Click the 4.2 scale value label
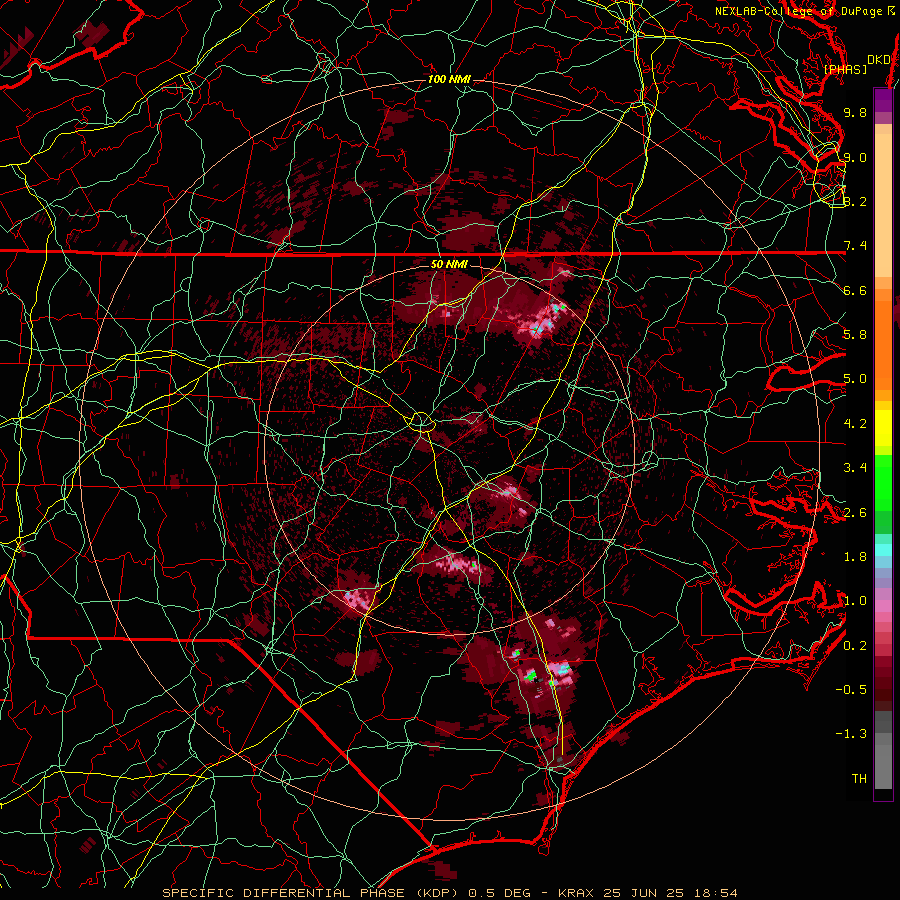This screenshot has width=900, height=900. point(855,424)
